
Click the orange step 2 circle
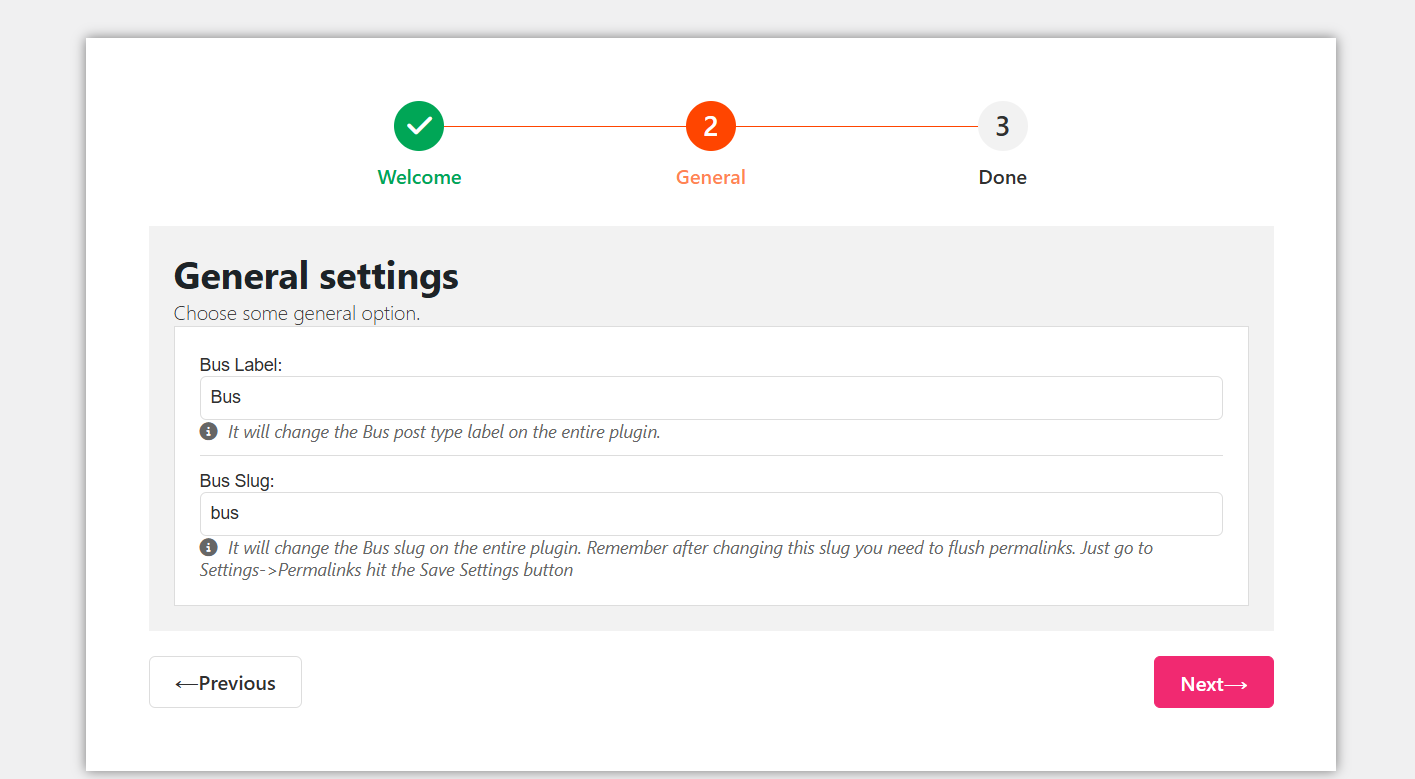coord(710,126)
